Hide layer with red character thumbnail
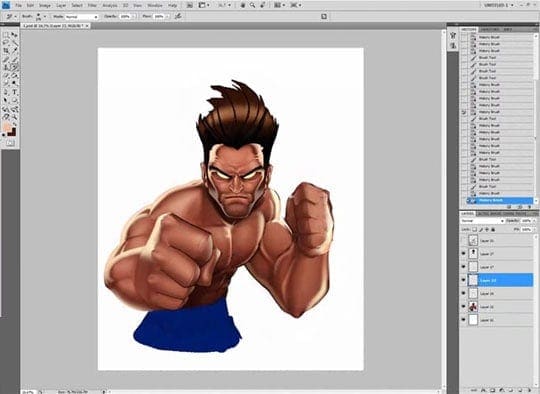 [x=463, y=307]
